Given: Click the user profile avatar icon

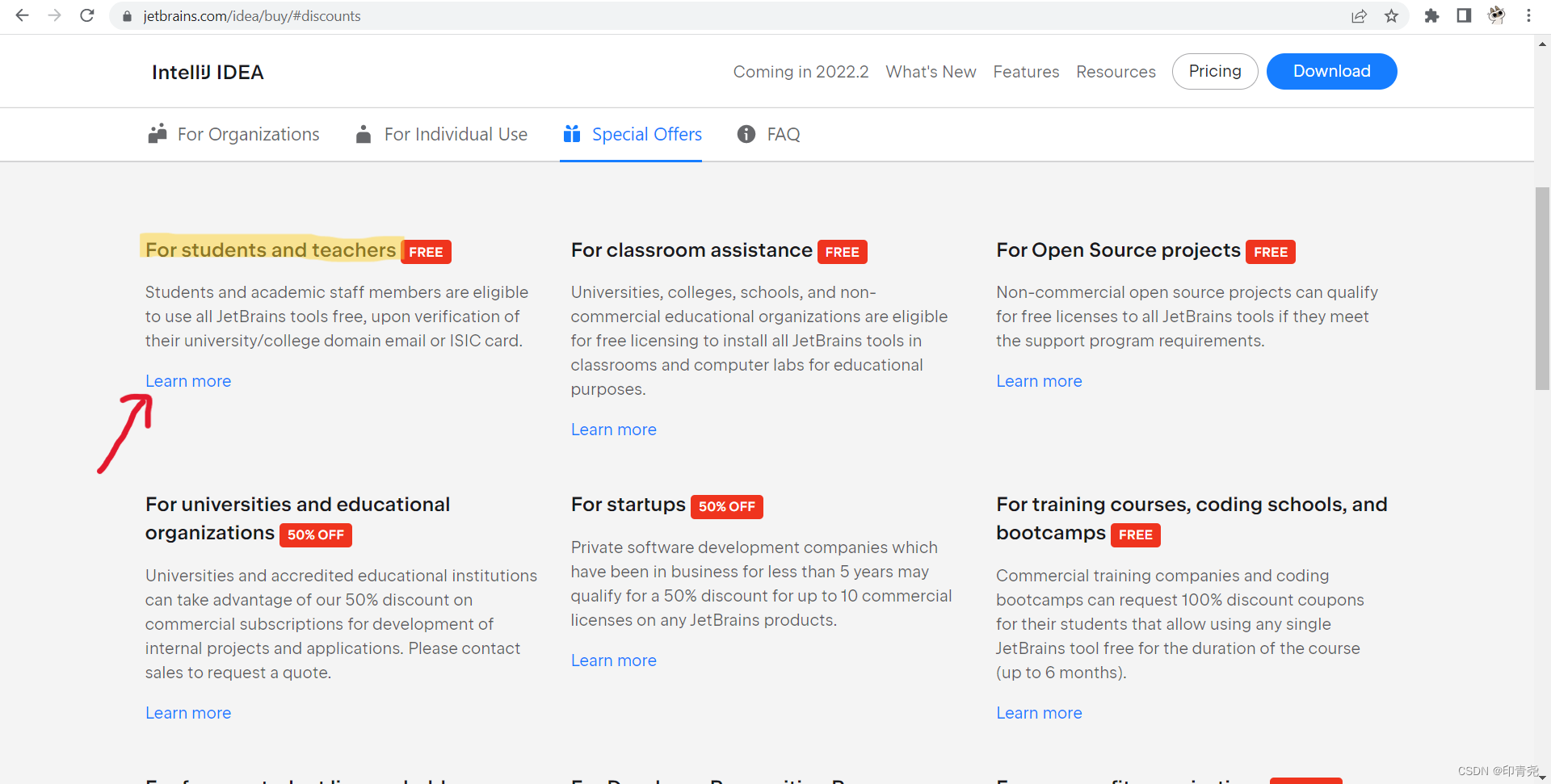Looking at the screenshot, I should coord(1496,15).
